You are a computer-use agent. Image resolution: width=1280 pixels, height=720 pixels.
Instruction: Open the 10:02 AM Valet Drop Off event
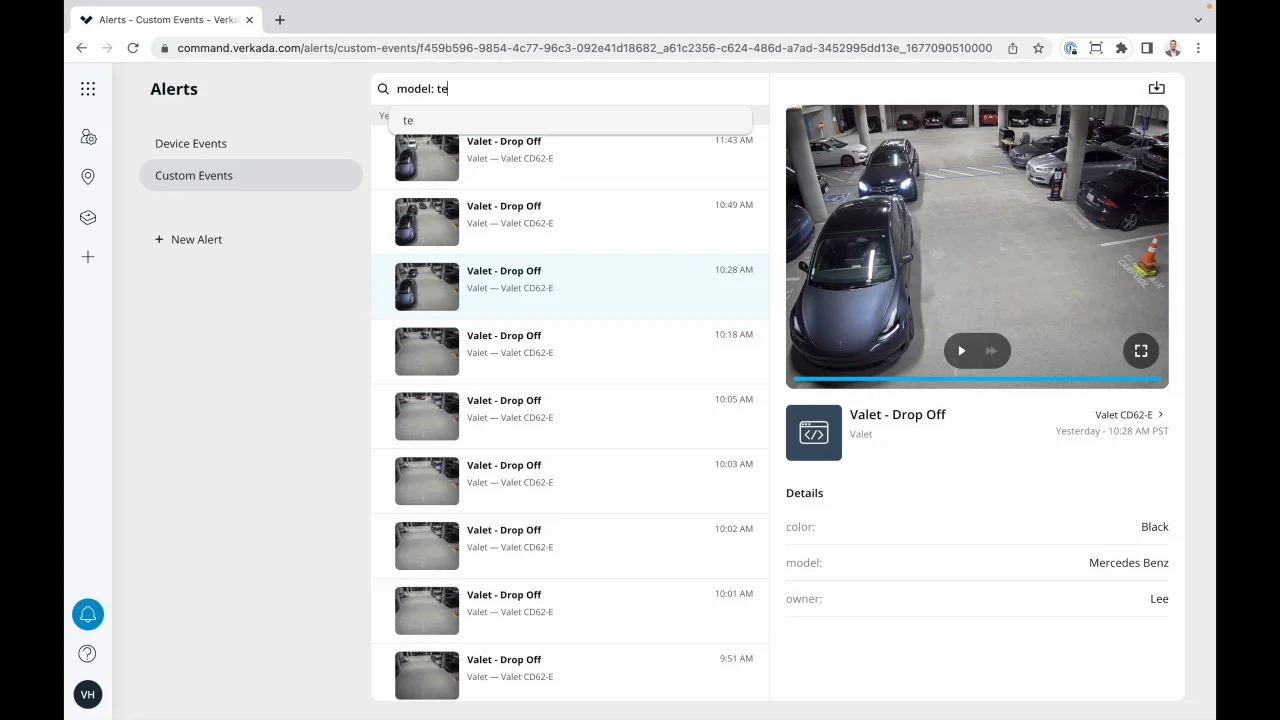click(x=570, y=547)
